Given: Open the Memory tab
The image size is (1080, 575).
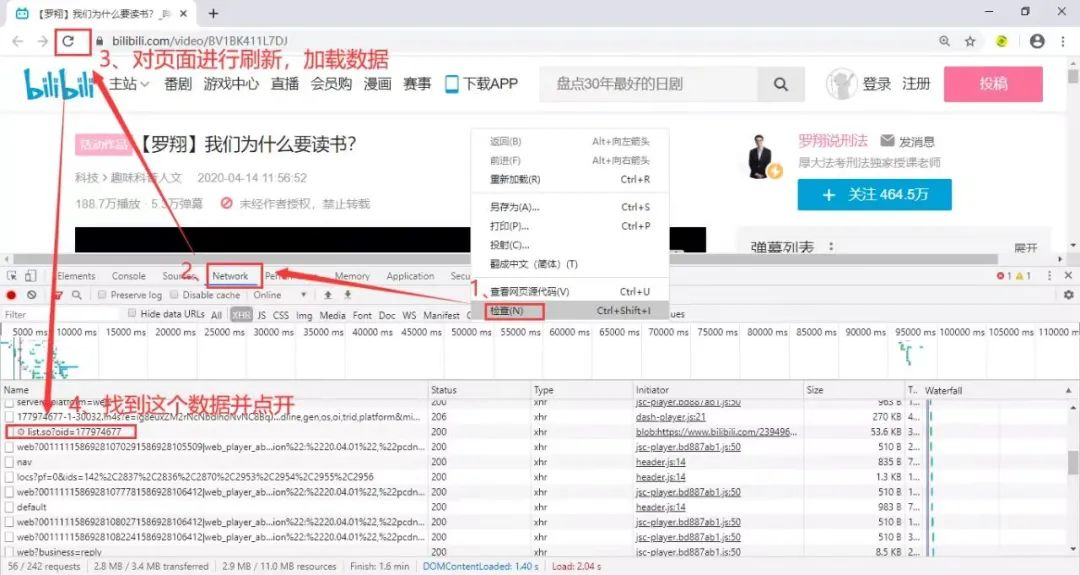Looking at the screenshot, I should (x=352, y=276).
